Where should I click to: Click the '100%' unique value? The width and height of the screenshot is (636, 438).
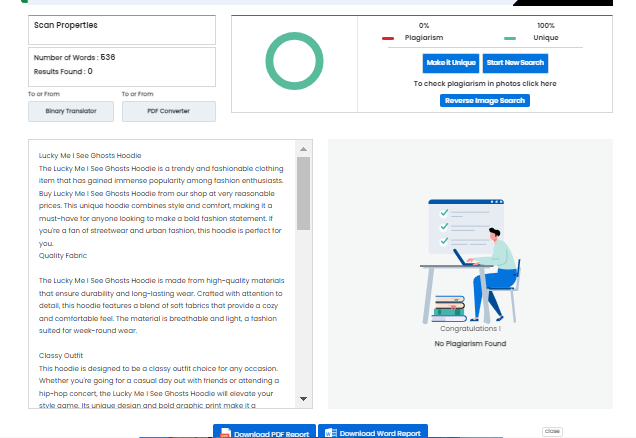coord(546,26)
